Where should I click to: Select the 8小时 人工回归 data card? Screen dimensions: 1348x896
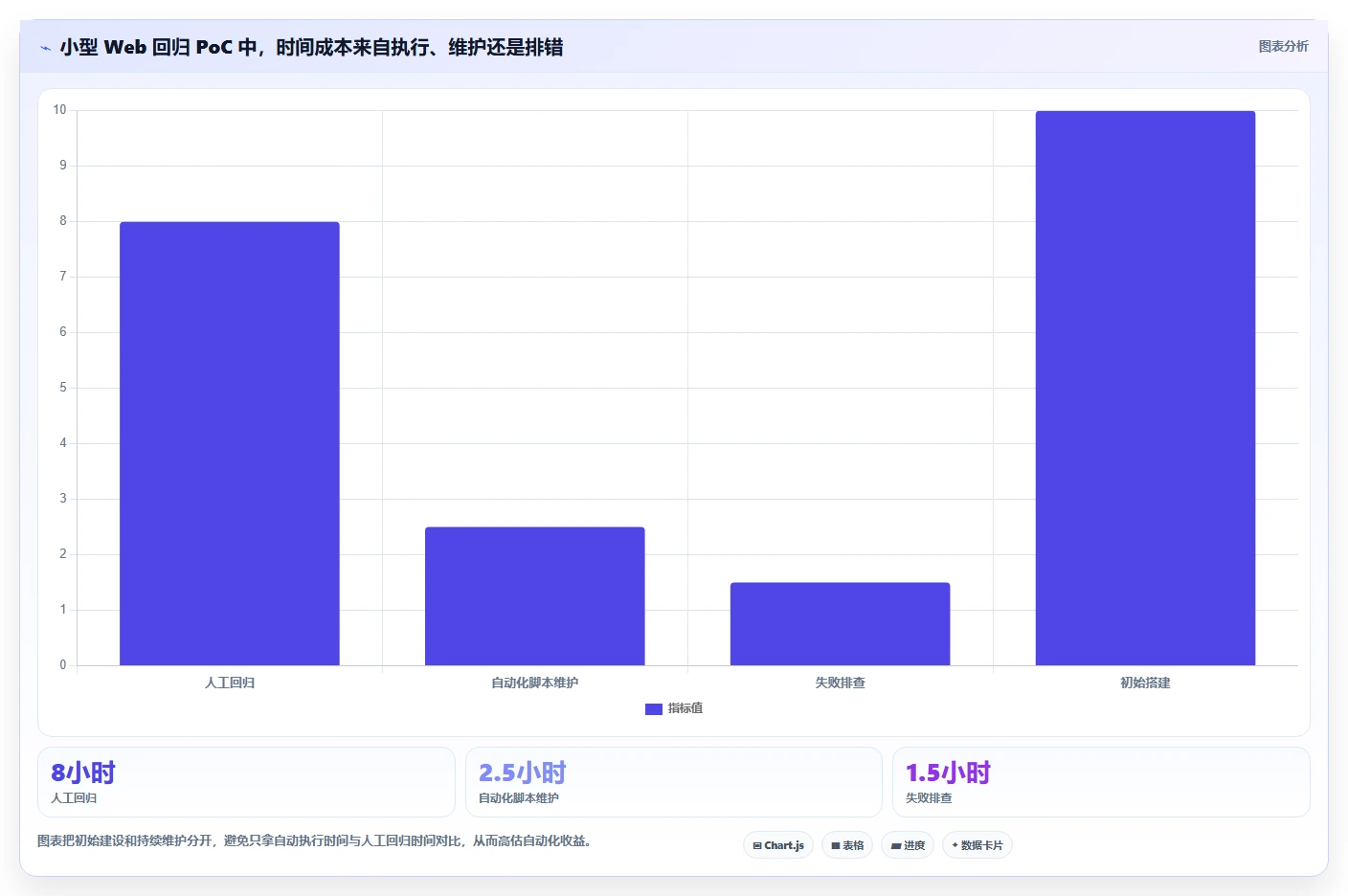click(x=246, y=782)
